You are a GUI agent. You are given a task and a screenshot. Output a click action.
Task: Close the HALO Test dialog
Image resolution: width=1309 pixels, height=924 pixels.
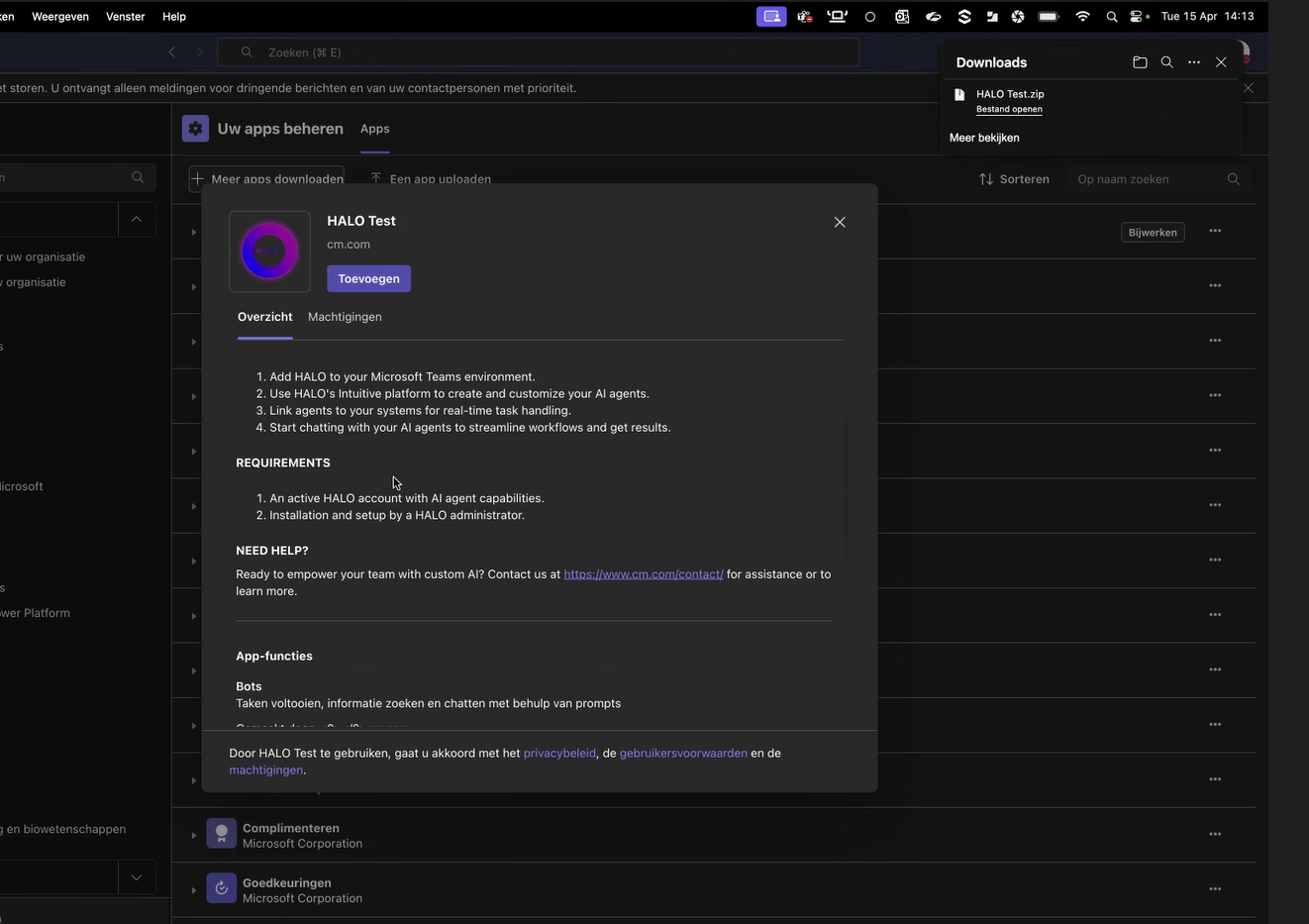(x=840, y=222)
